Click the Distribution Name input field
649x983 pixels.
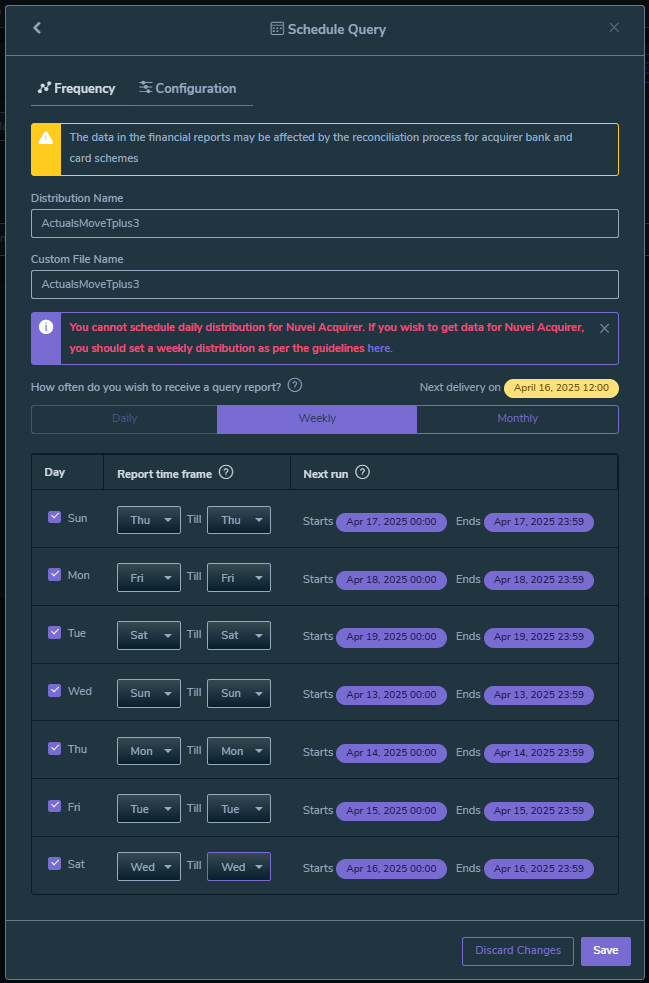coord(325,223)
